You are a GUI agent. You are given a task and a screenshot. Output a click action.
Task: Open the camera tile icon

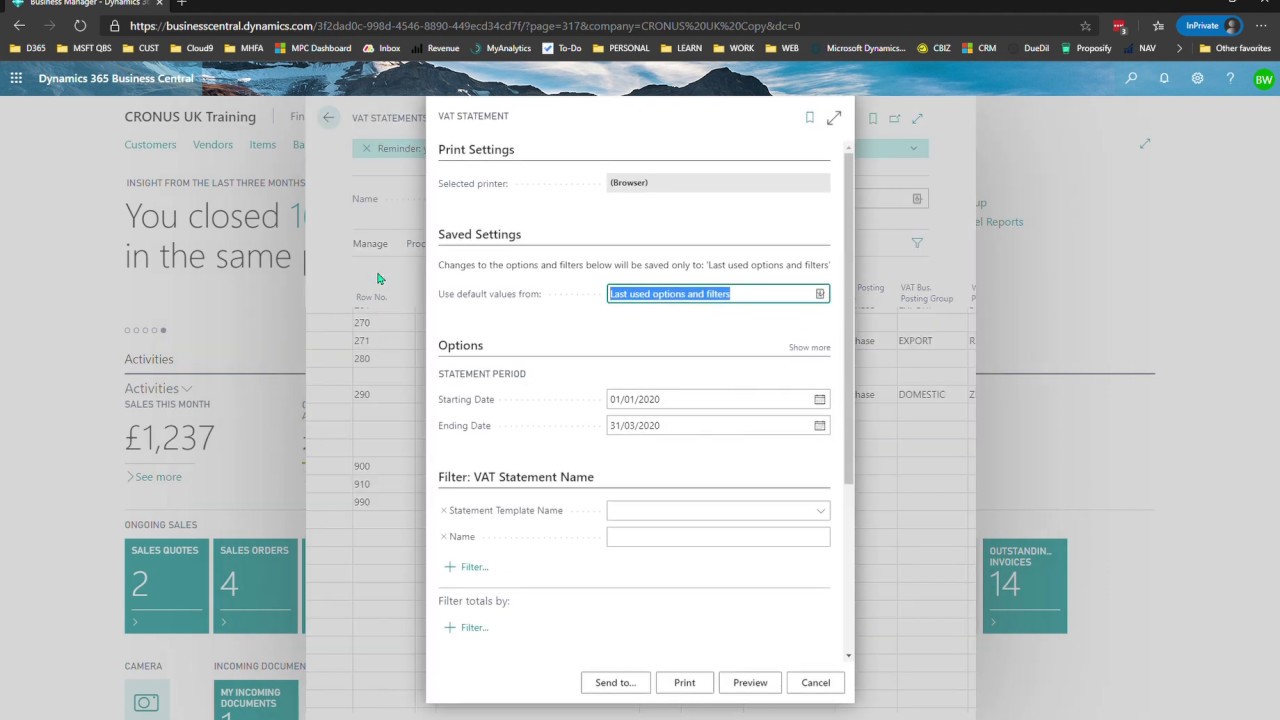[x=147, y=702]
